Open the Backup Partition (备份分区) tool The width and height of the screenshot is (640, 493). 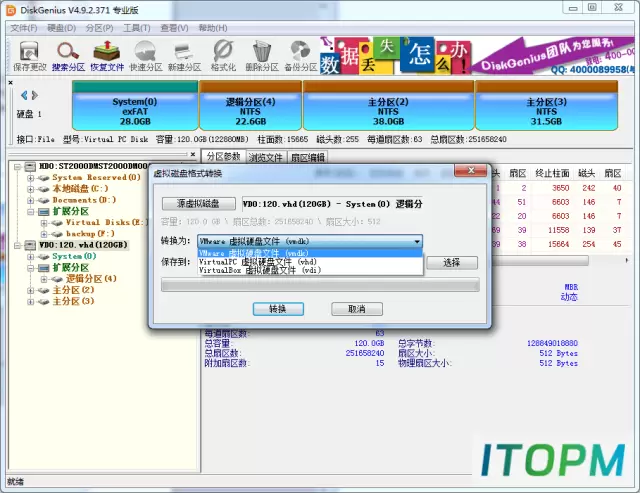point(301,56)
